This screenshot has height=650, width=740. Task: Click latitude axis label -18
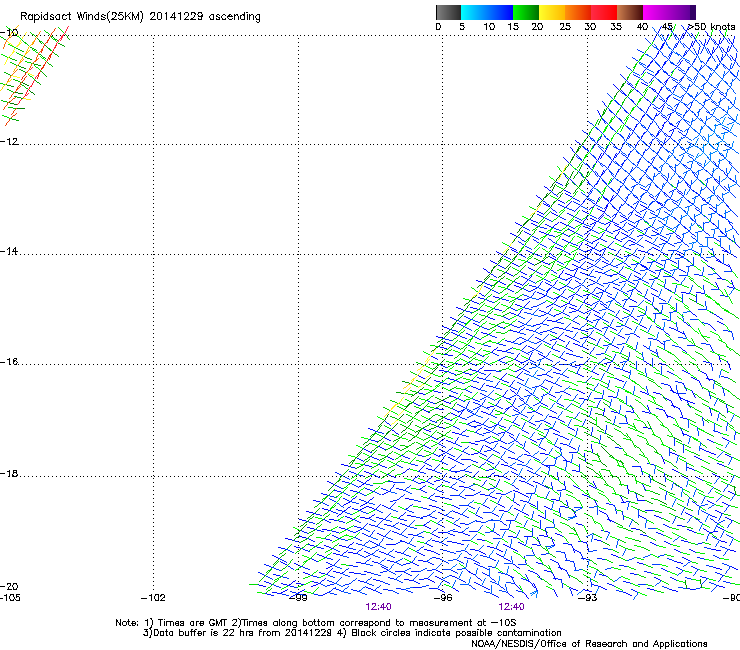coord(9,473)
